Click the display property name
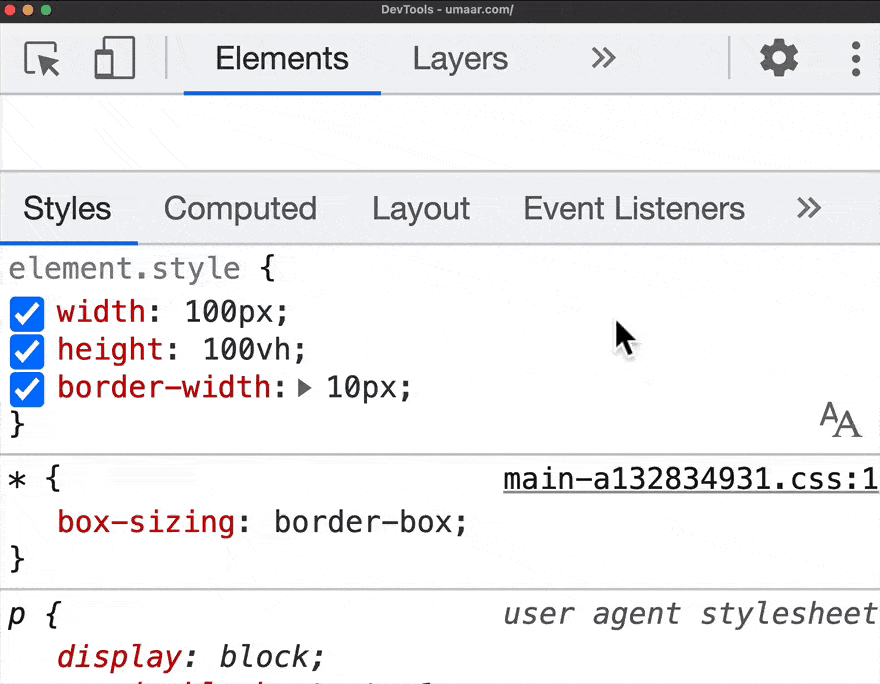 click(x=119, y=657)
